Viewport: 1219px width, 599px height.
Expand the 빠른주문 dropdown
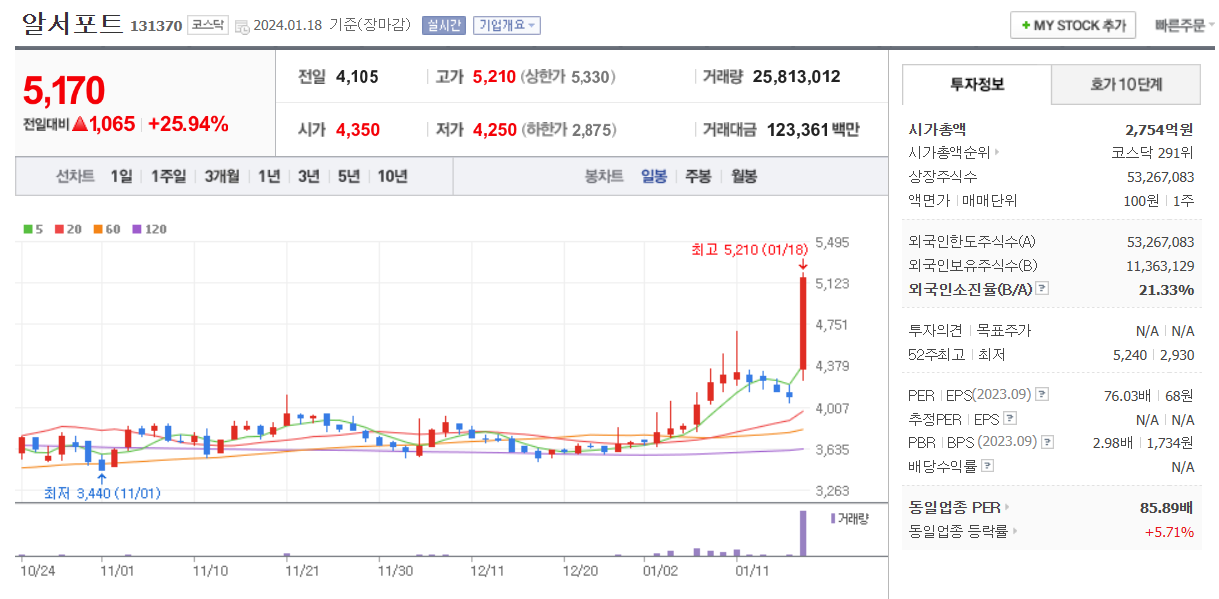[x=1184, y=25]
